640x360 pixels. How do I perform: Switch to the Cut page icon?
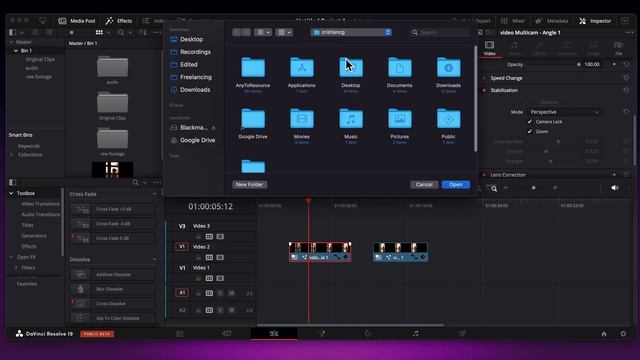click(x=227, y=333)
